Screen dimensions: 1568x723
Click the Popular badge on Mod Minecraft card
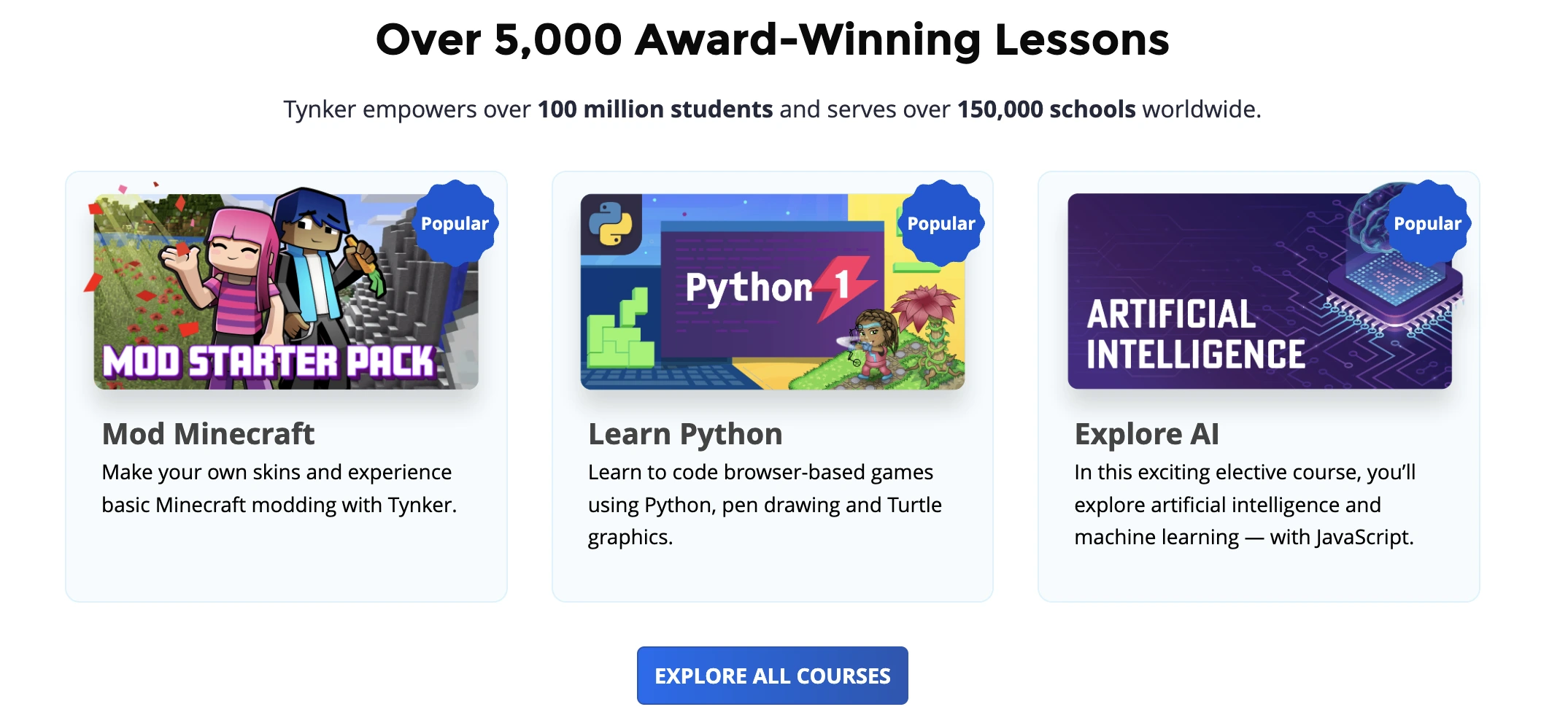click(456, 224)
